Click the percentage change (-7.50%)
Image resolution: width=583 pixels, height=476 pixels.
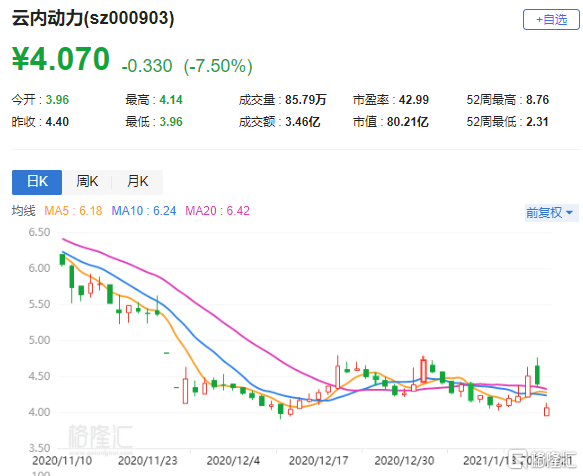click(218, 66)
